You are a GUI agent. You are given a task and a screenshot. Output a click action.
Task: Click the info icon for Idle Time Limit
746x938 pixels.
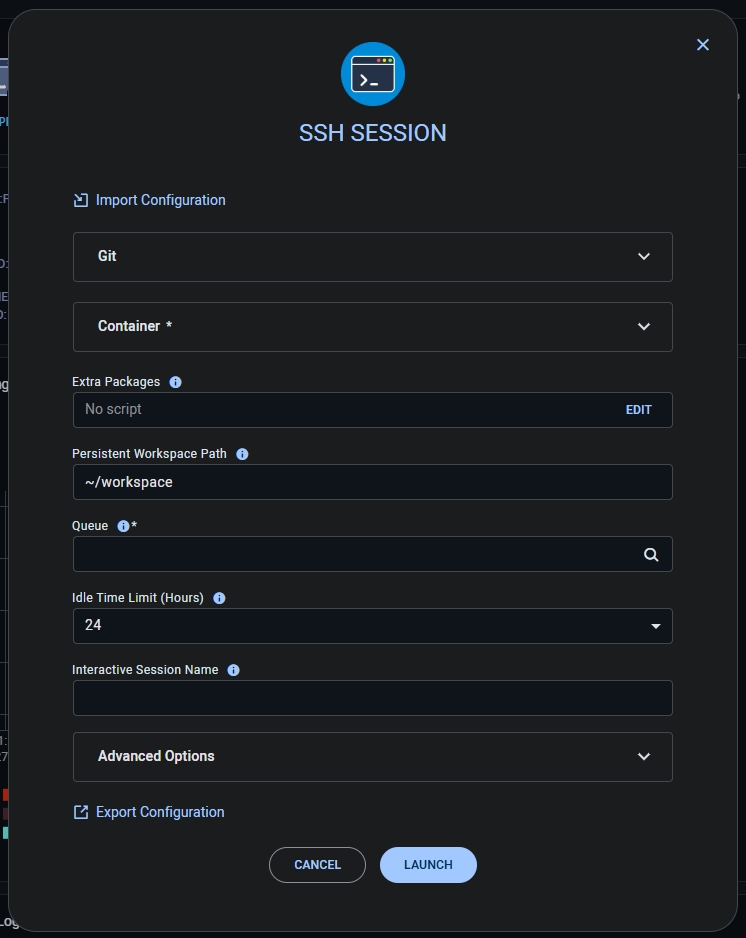click(219, 597)
